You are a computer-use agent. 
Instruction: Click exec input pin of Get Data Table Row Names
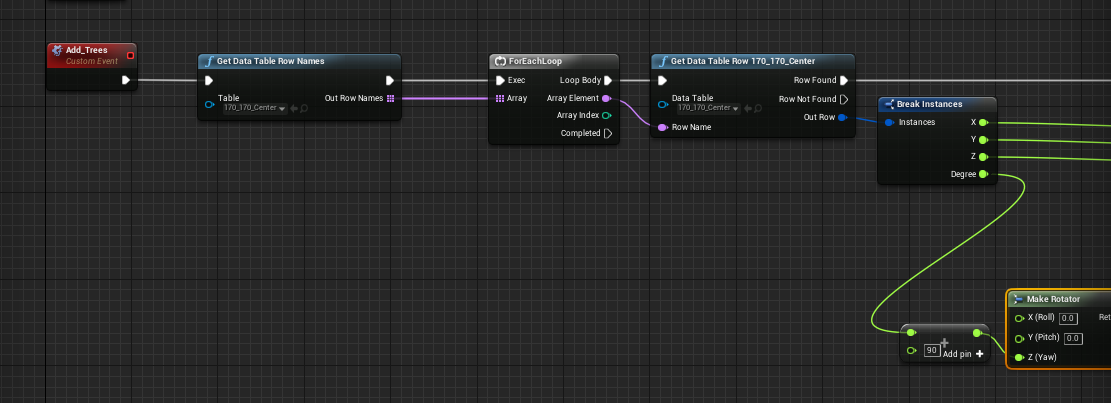click(x=209, y=80)
